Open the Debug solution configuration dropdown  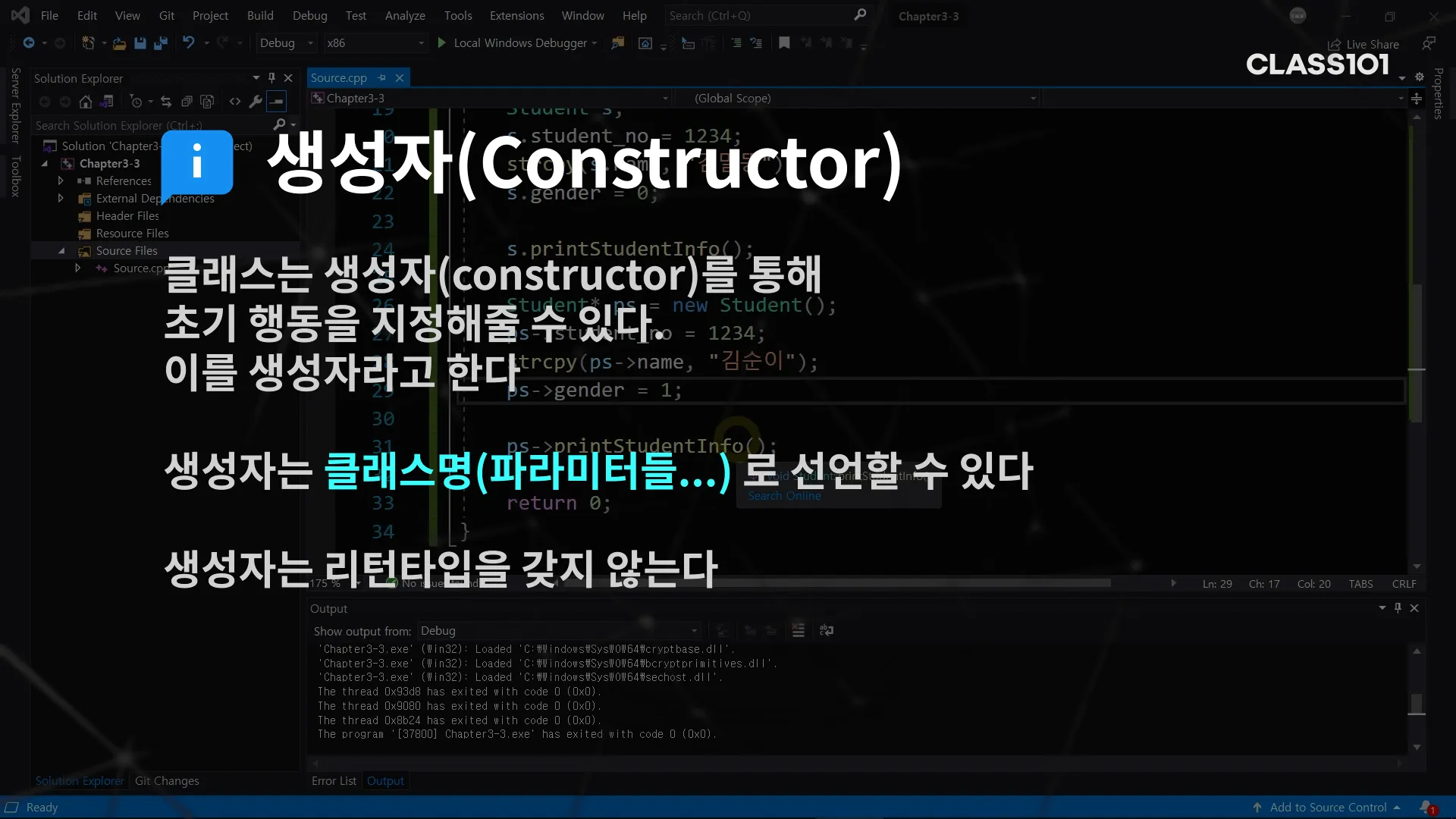[286, 43]
